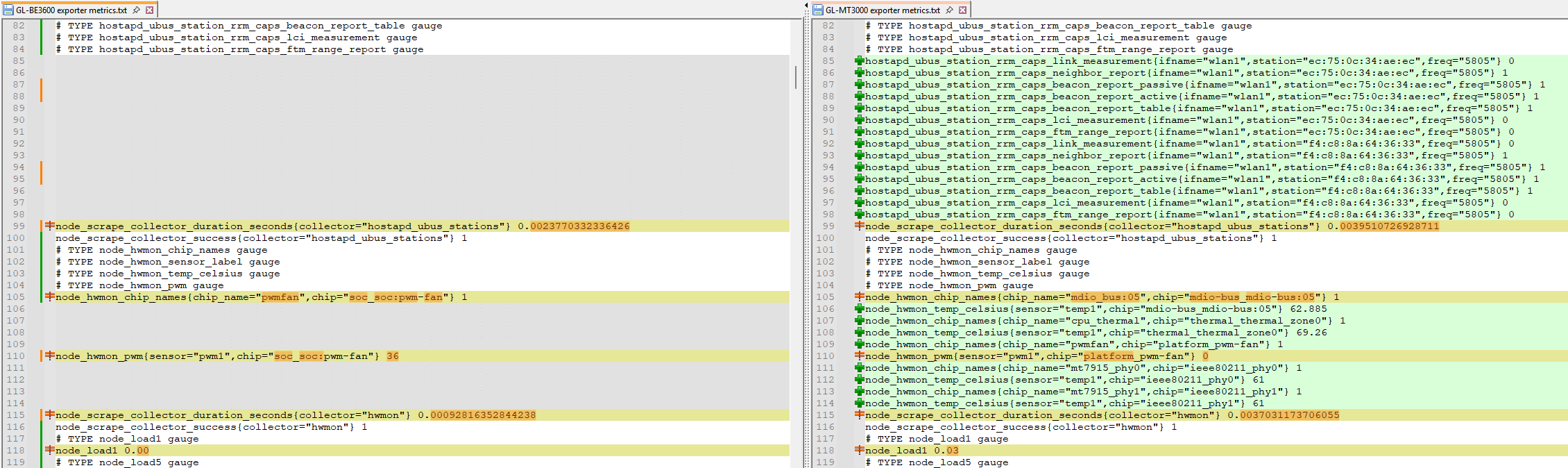
Task: Click line number 100 in the left margin
Action: tap(15, 238)
